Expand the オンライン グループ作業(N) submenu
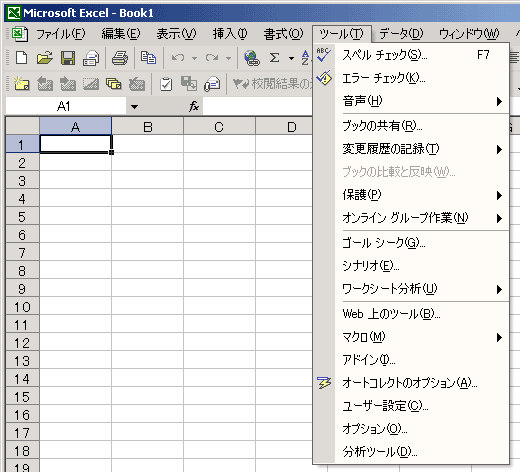Screen dimensions: 520x472 [x=499, y=218]
